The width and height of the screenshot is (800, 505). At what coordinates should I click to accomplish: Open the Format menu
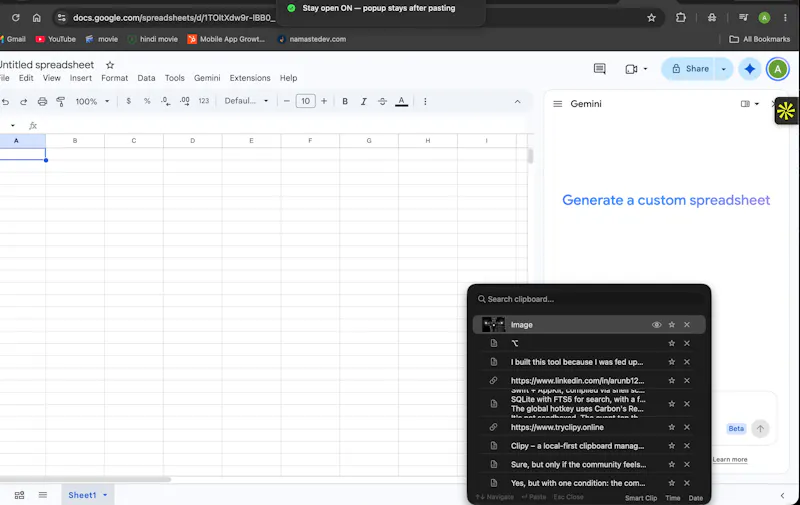(x=114, y=78)
